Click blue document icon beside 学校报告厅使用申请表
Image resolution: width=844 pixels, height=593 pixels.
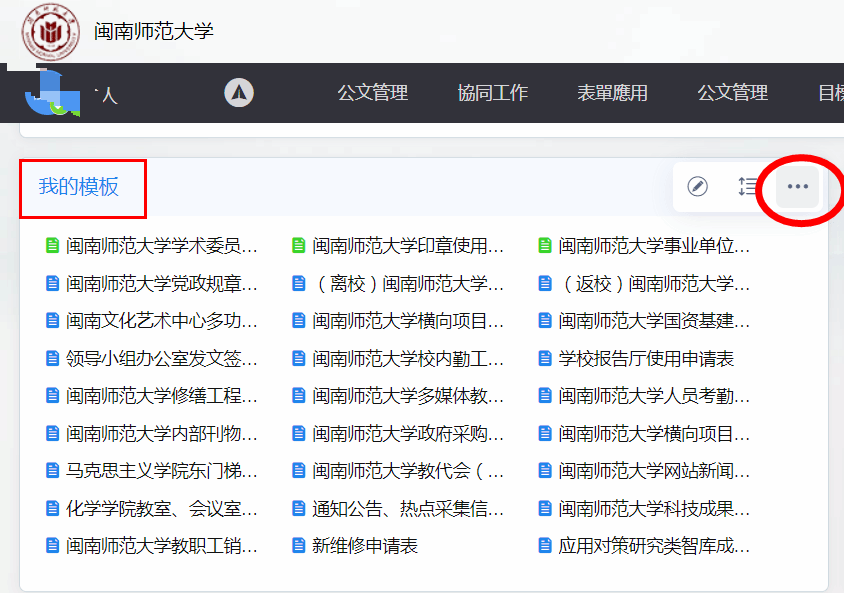[x=545, y=358]
